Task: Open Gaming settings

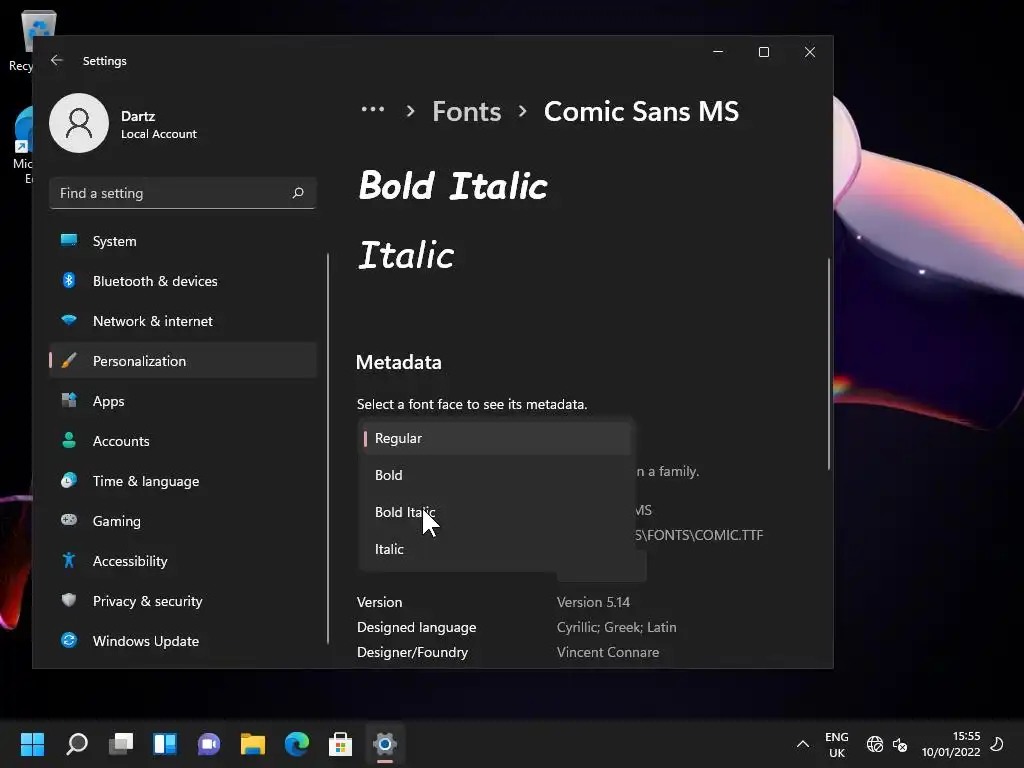Action: click(x=183, y=520)
